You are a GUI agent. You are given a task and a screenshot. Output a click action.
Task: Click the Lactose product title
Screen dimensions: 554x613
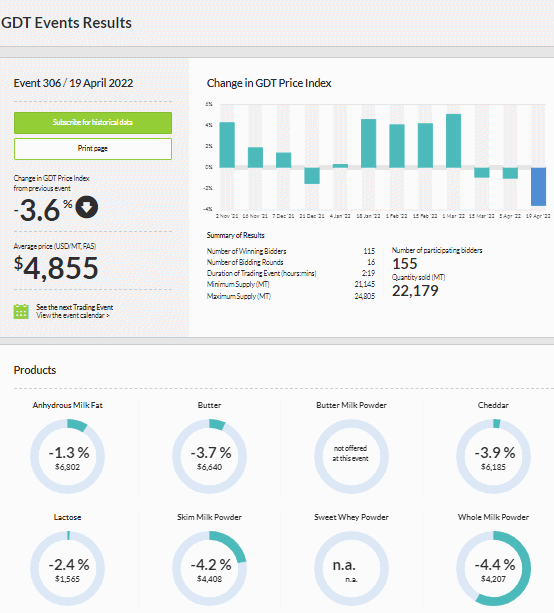[x=67, y=517]
